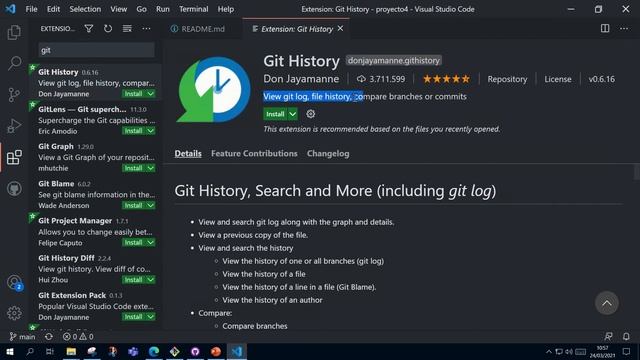Filter extensions with the funnel icon
Image resolution: width=640 pixels, height=360 pixels.
(89, 29)
